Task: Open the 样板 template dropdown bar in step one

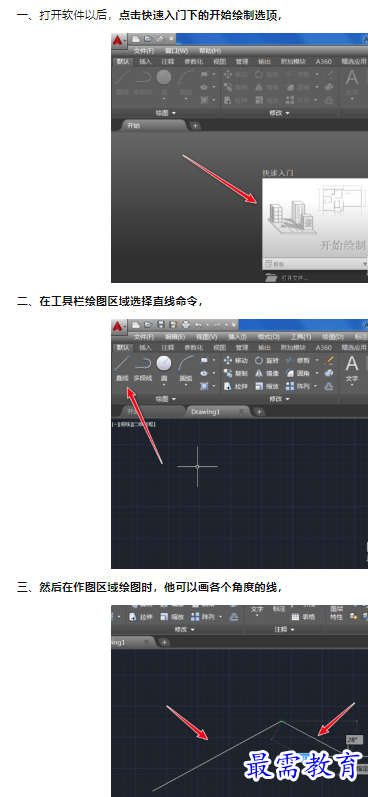Action: pos(315,264)
